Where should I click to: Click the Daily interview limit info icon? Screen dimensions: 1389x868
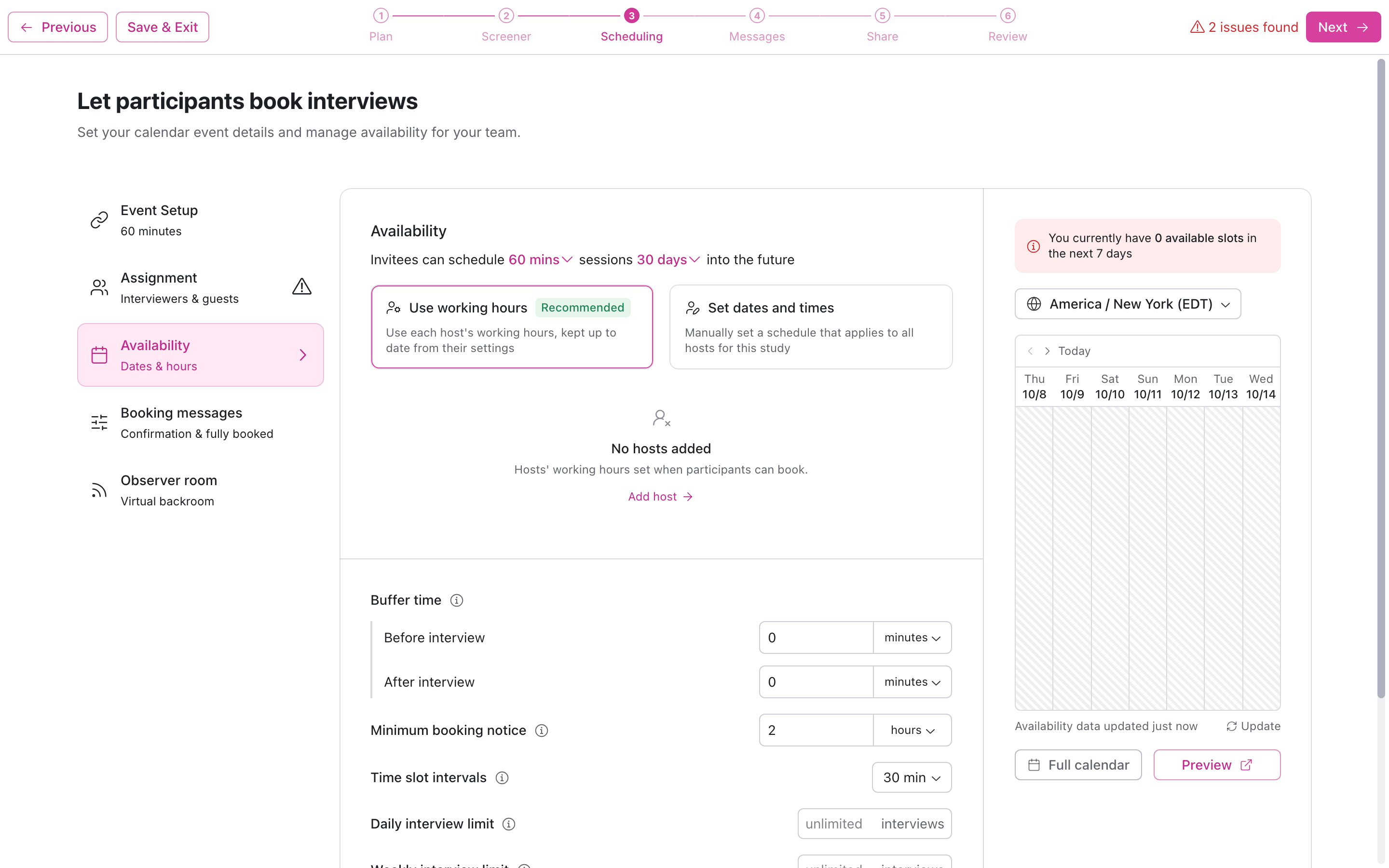(x=508, y=825)
